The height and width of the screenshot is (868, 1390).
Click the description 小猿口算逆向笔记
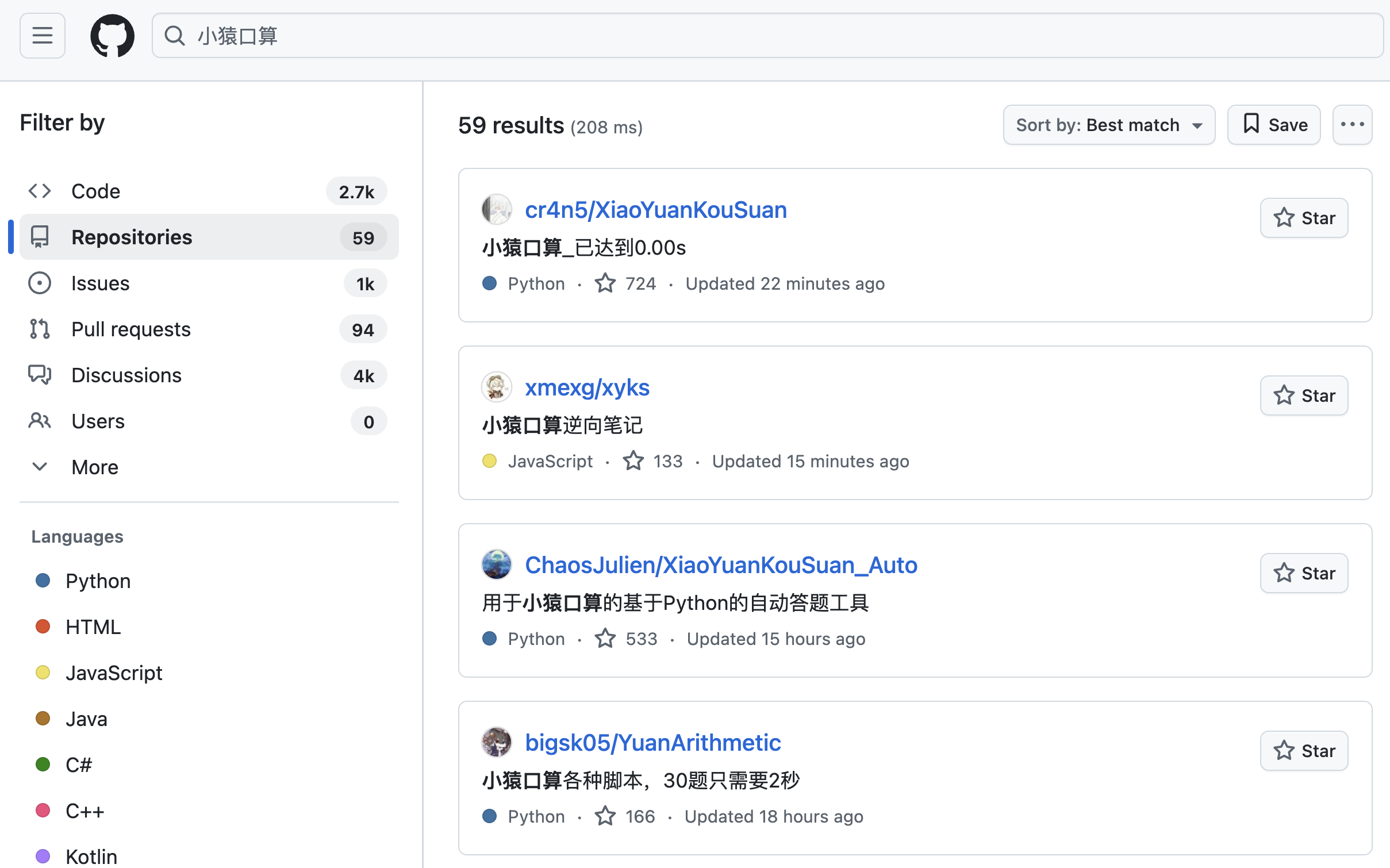pyautogui.click(x=562, y=425)
